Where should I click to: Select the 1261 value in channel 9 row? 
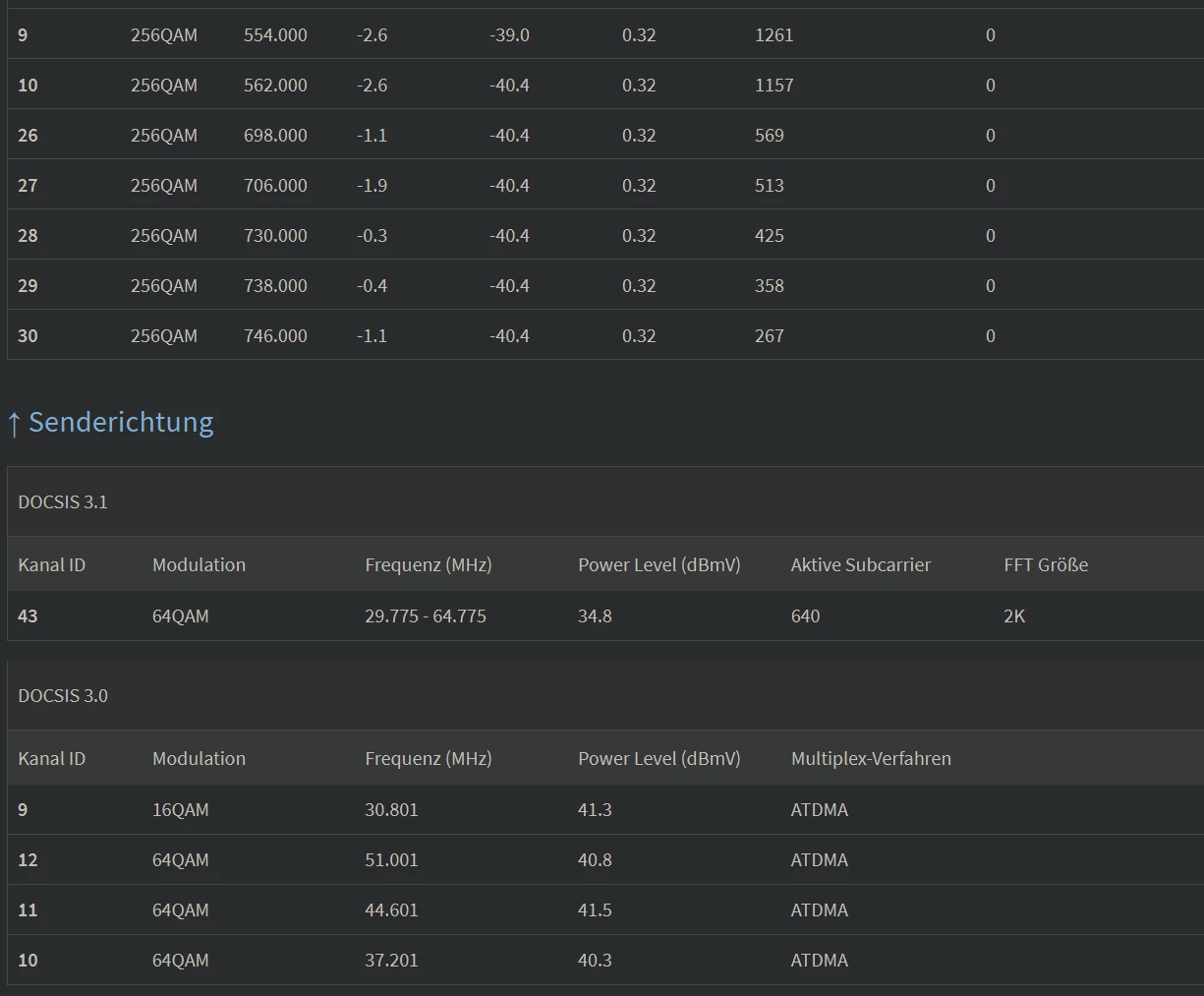pos(774,34)
